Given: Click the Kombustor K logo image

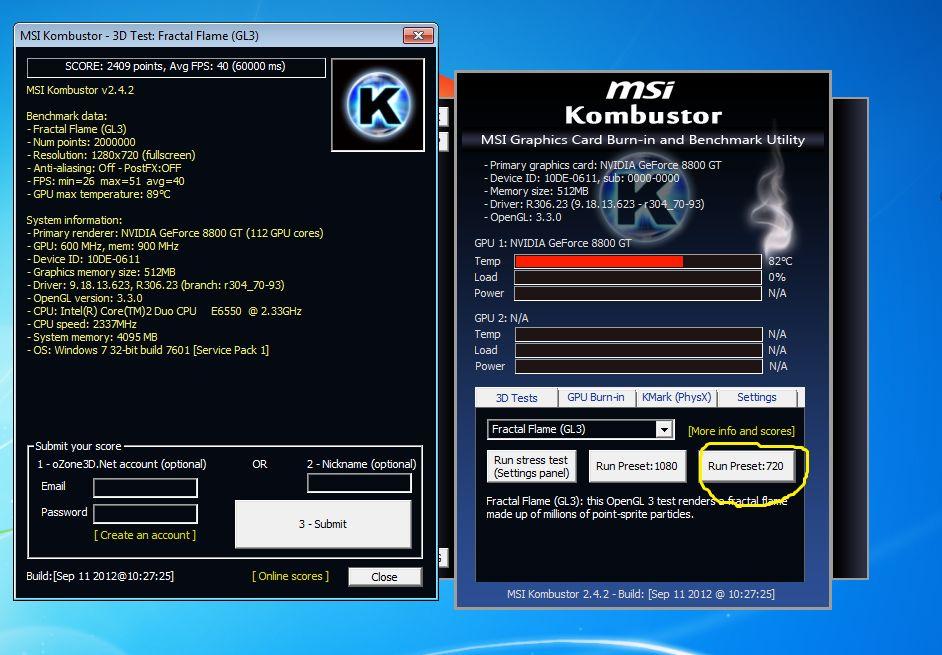Looking at the screenshot, I should click(x=378, y=105).
